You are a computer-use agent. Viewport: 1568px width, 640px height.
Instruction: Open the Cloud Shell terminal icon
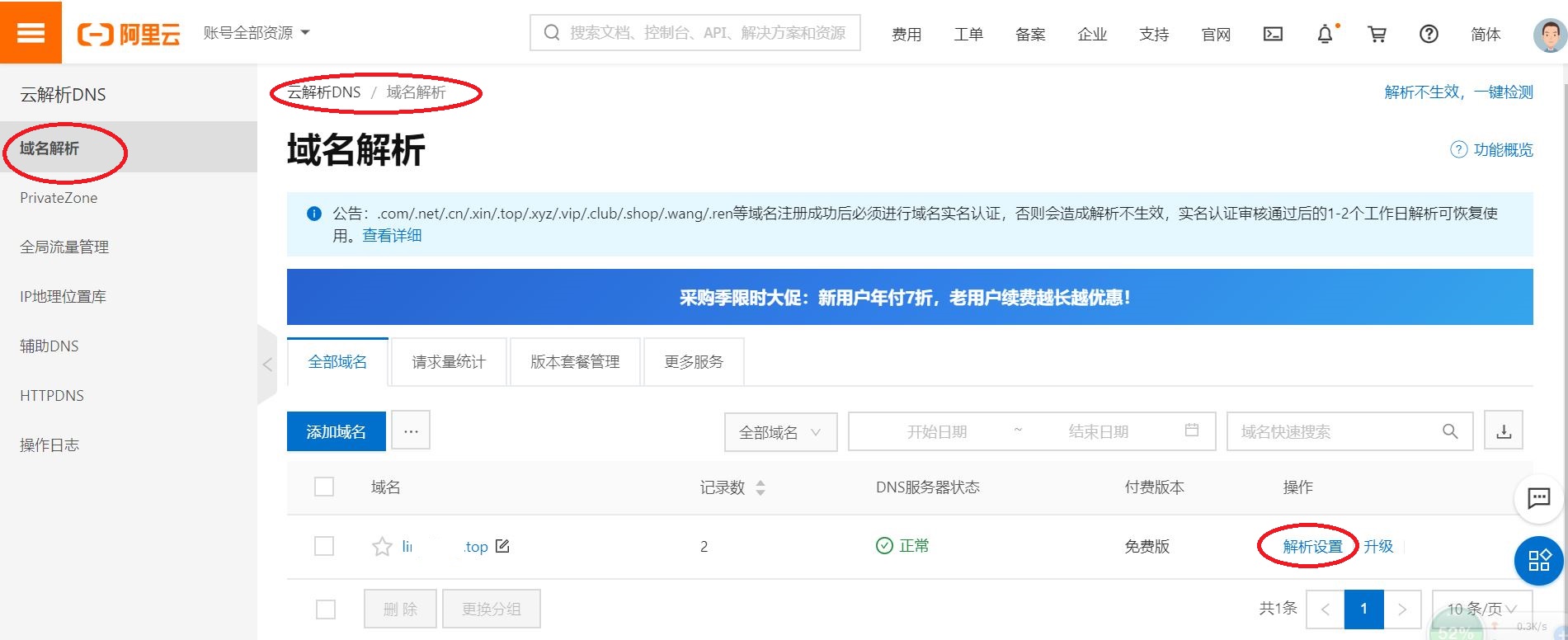pyautogui.click(x=1273, y=34)
